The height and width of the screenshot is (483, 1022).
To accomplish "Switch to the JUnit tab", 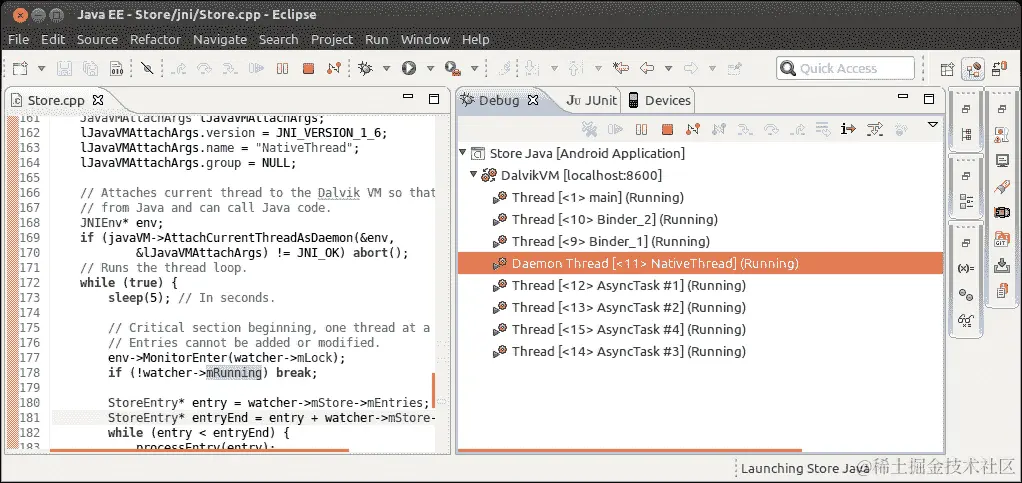I will tap(591, 100).
